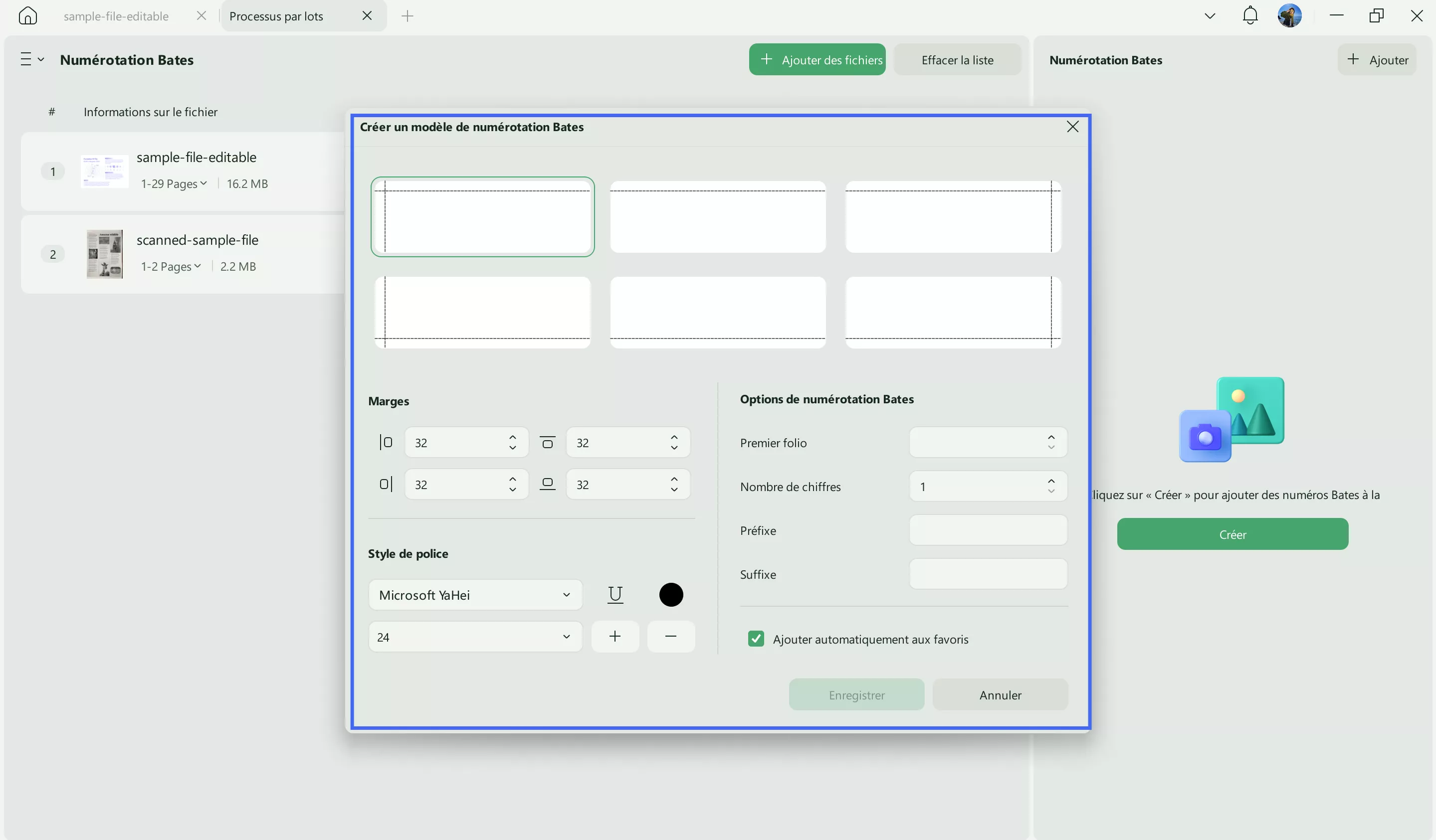Click the right margin icon

(x=386, y=484)
